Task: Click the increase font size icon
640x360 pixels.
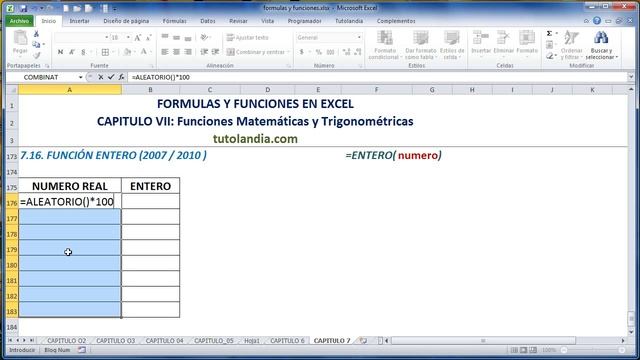Action: [x=138, y=38]
